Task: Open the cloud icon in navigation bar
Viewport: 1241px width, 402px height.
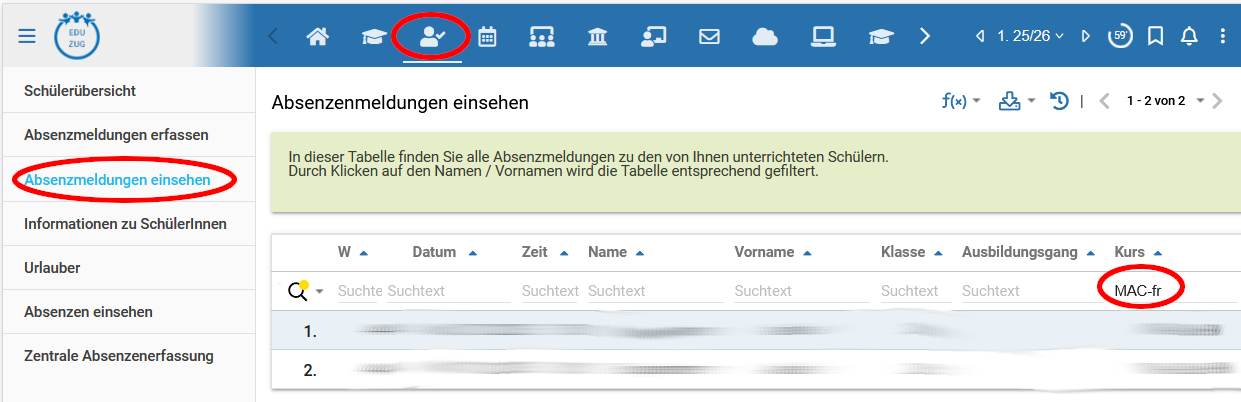Action: (765, 37)
